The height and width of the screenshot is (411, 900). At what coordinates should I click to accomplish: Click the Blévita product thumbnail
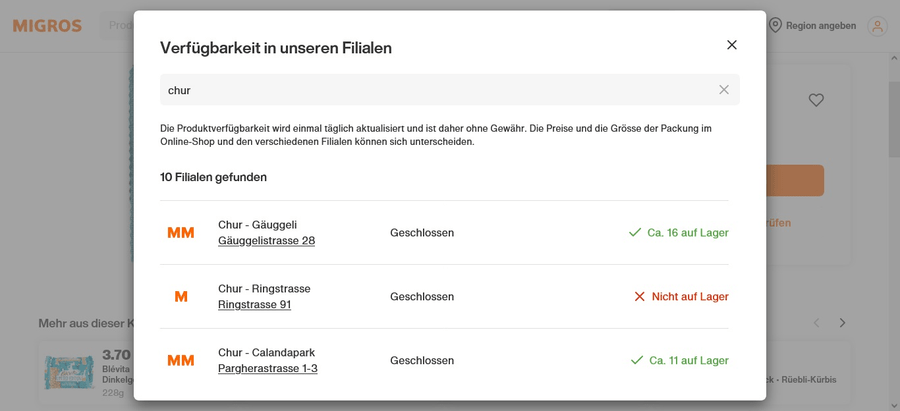69,372
